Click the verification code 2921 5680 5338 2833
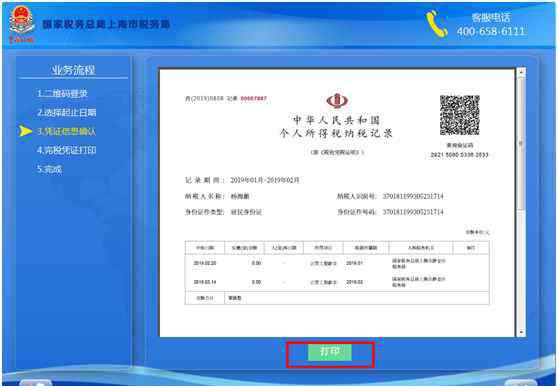Viewport: 558px width, 386px height. tap(459, 155)
